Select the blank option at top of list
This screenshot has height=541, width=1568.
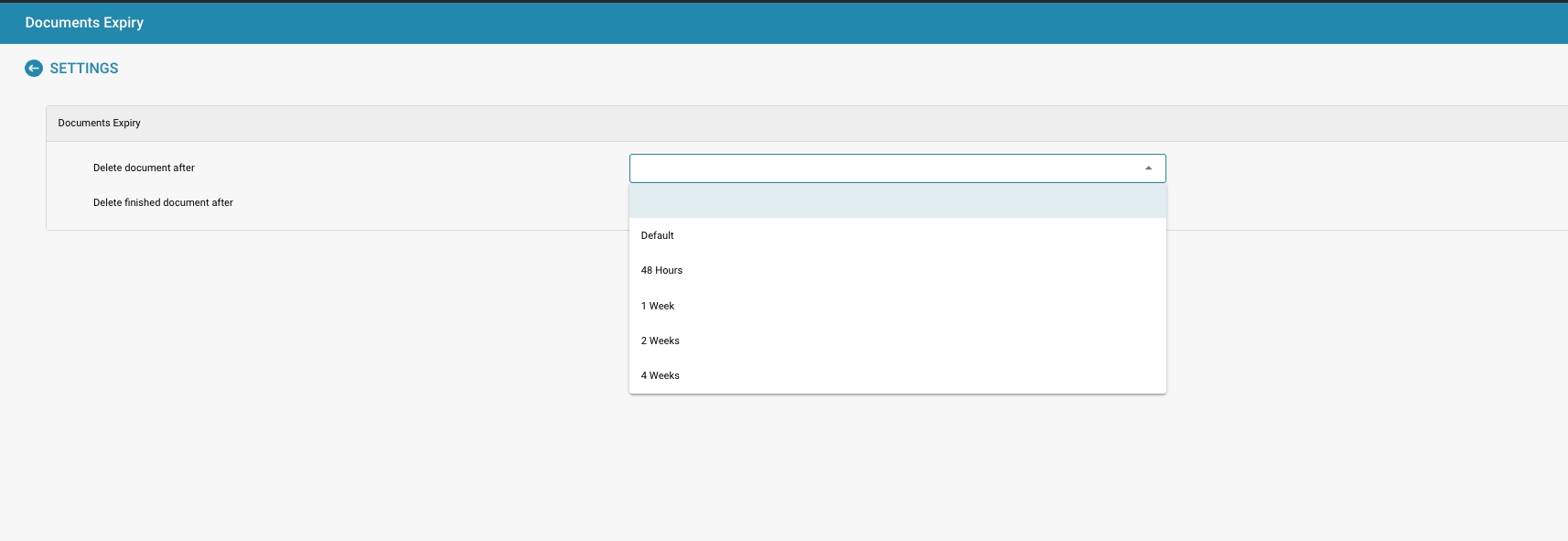pos(897,201)
